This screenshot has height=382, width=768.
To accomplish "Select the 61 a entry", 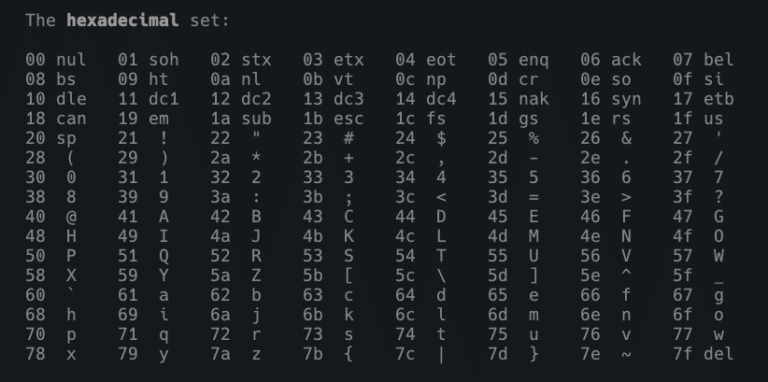I will 144,295.
